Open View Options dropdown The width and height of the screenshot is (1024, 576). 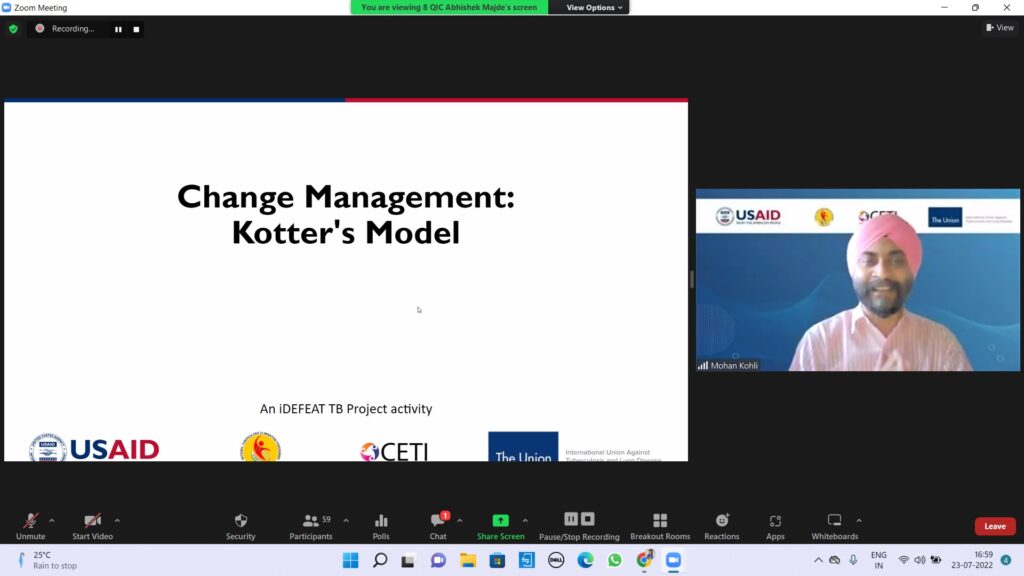click(x=594, y=7)
